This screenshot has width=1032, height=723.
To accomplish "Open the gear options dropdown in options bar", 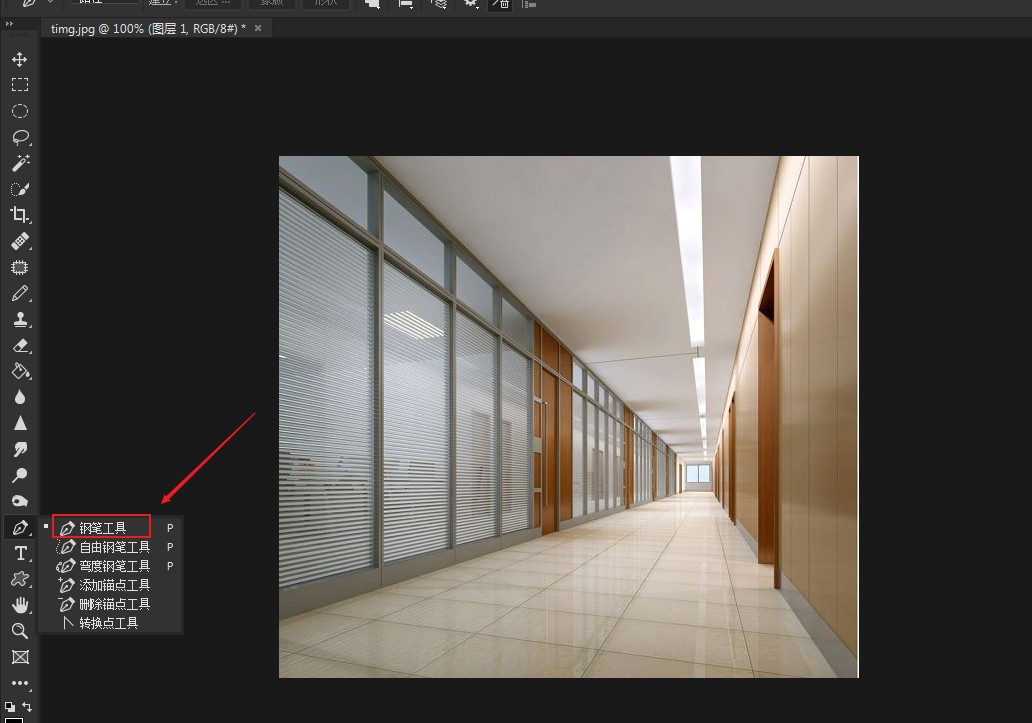I will tap(471, 3).
